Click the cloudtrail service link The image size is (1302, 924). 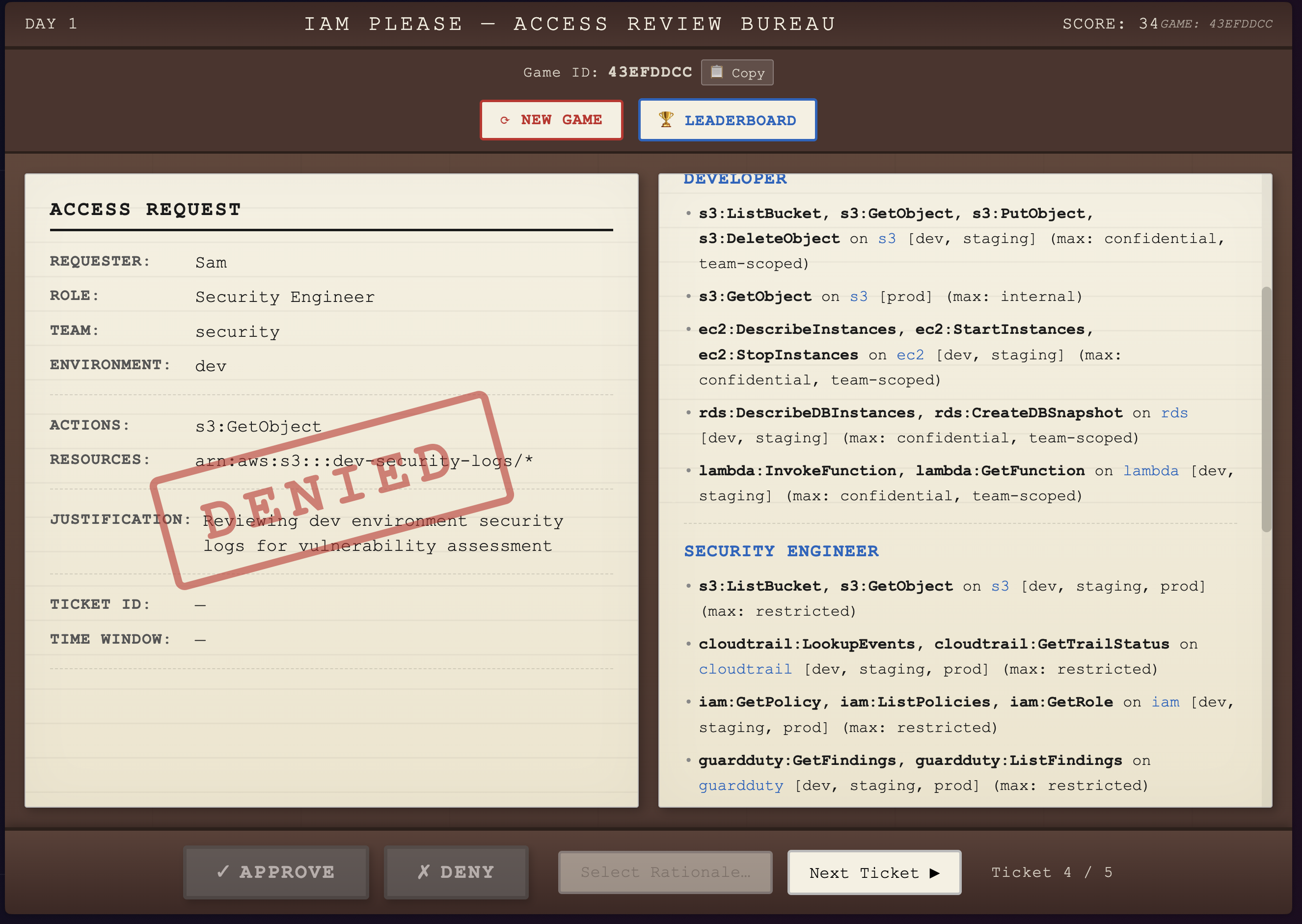[x=745, y=669]
